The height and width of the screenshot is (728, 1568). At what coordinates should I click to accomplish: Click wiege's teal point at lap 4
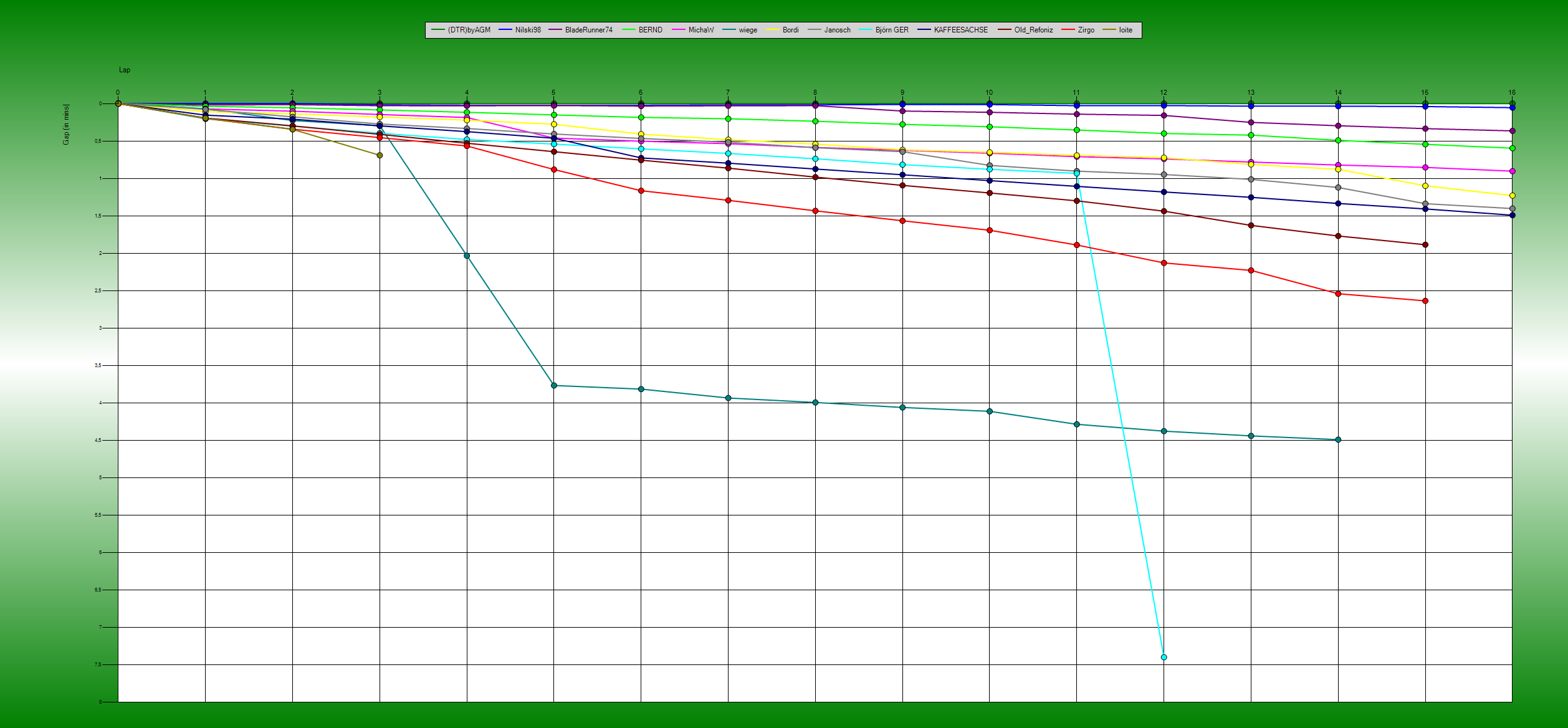coord(467,256)
